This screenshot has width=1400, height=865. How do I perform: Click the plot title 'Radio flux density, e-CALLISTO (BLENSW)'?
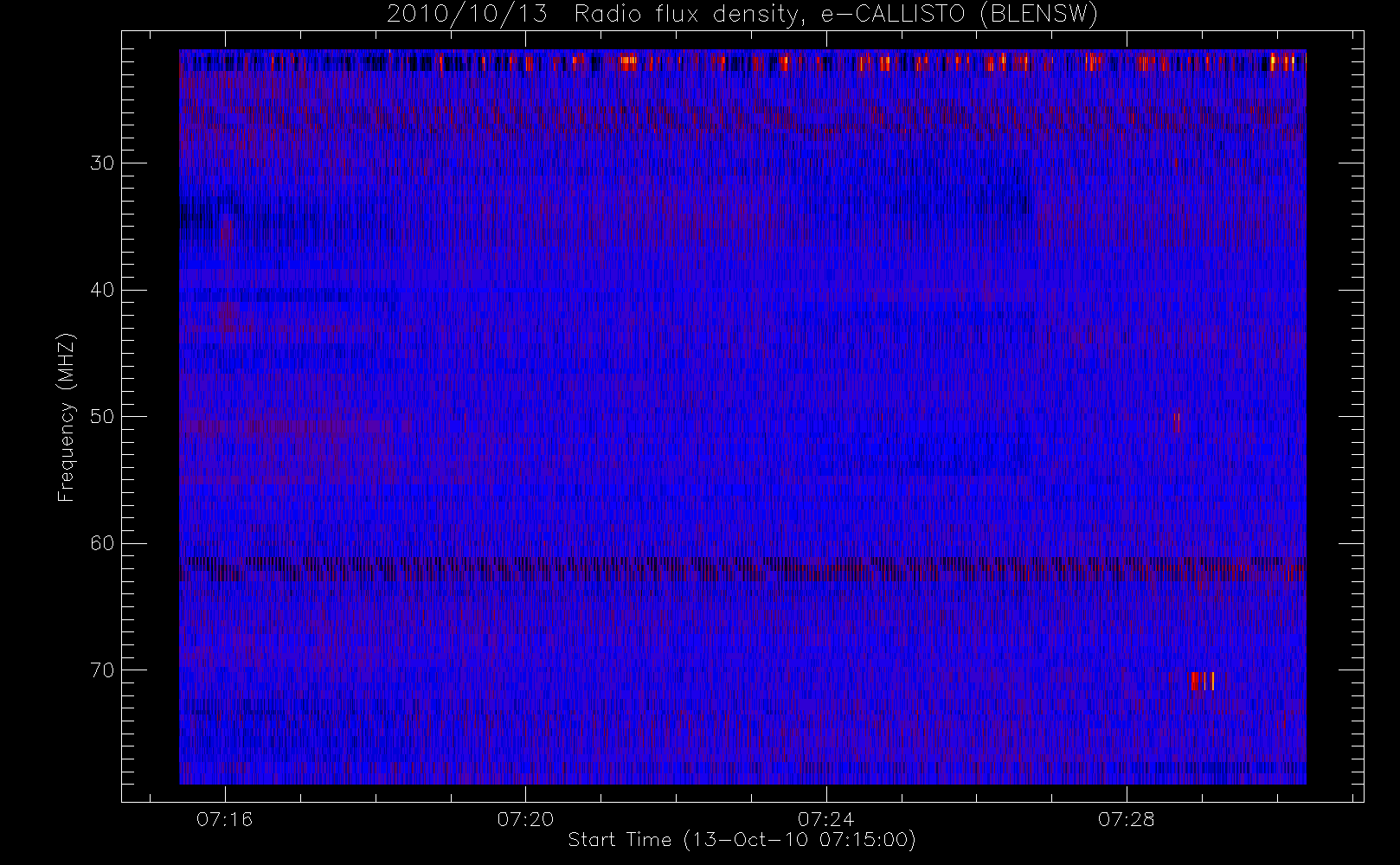836,15
